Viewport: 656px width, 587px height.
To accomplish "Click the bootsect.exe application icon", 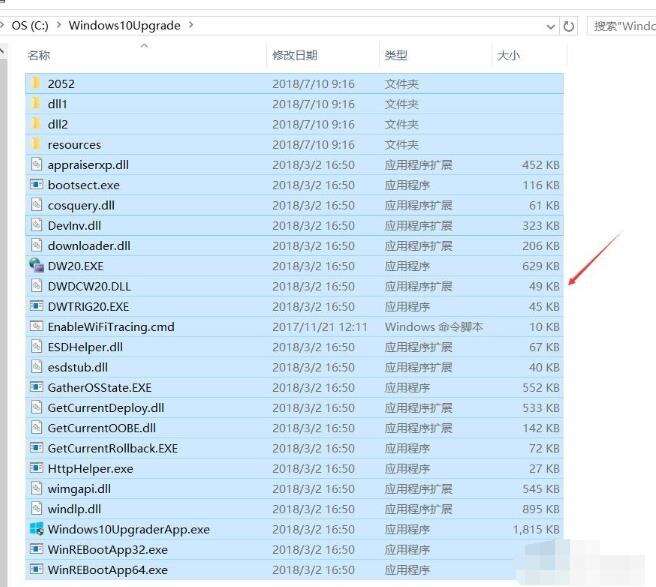I will pos(36,184).
